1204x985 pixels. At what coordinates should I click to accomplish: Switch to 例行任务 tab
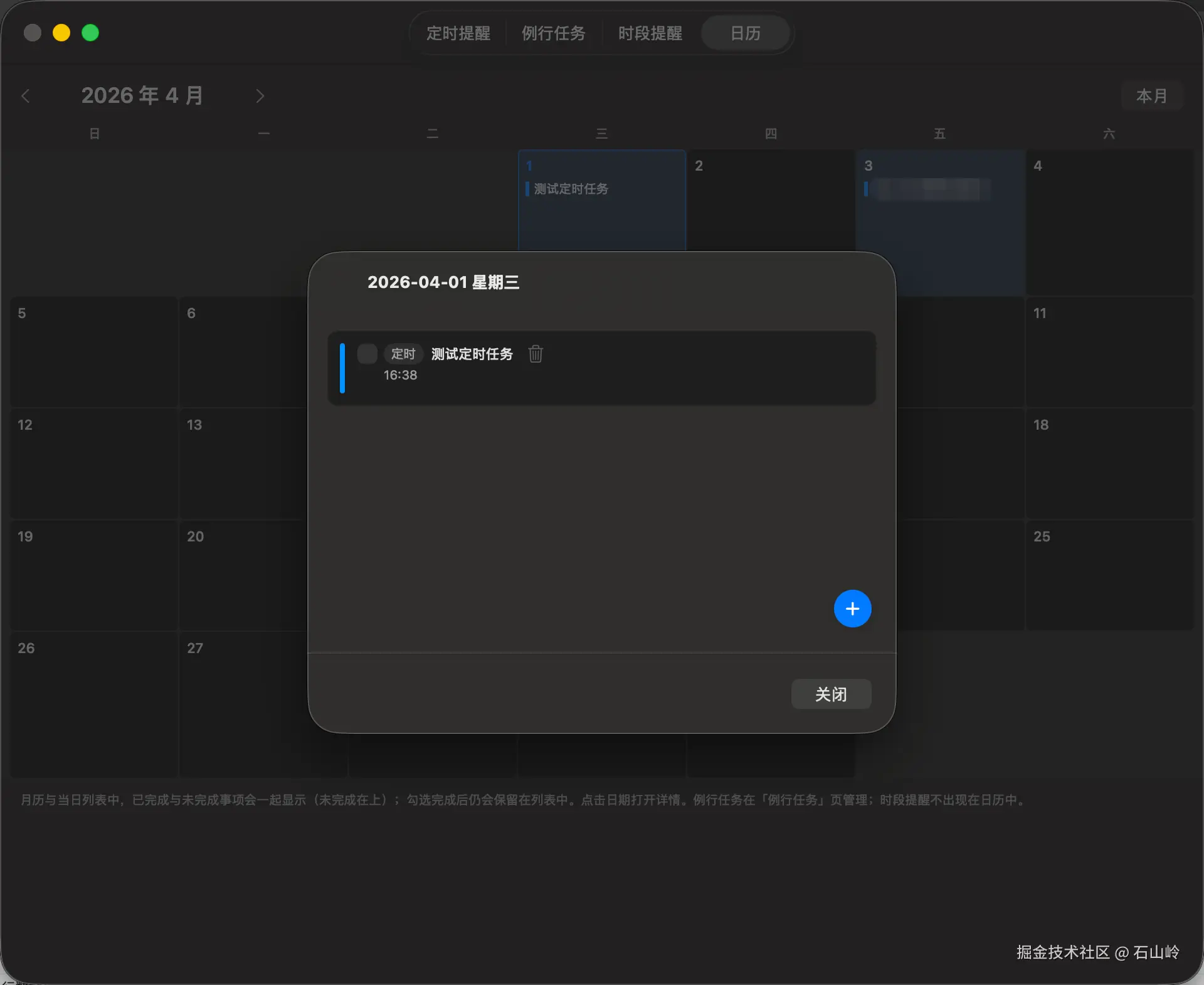553,33
